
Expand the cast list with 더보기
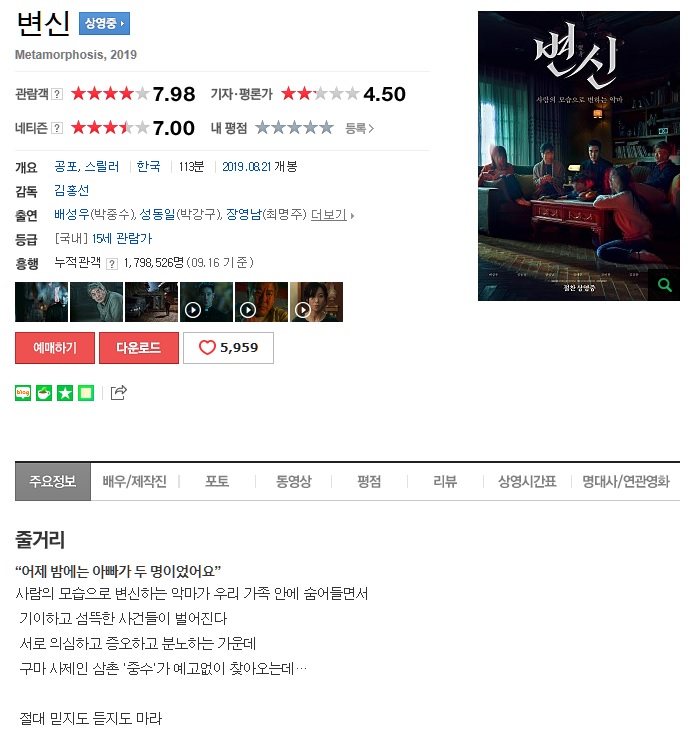(x=332, y=215)
